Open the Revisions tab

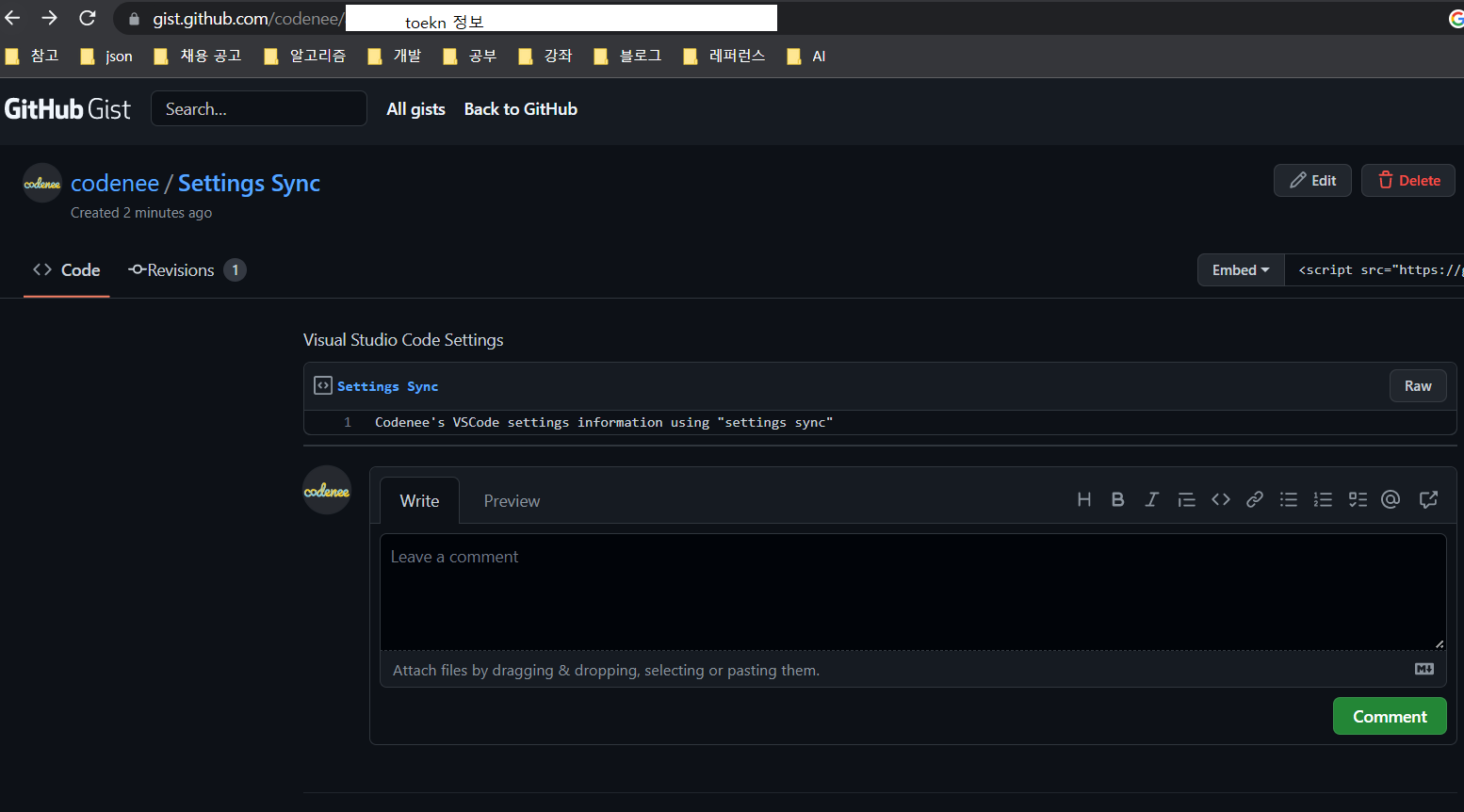187,270
